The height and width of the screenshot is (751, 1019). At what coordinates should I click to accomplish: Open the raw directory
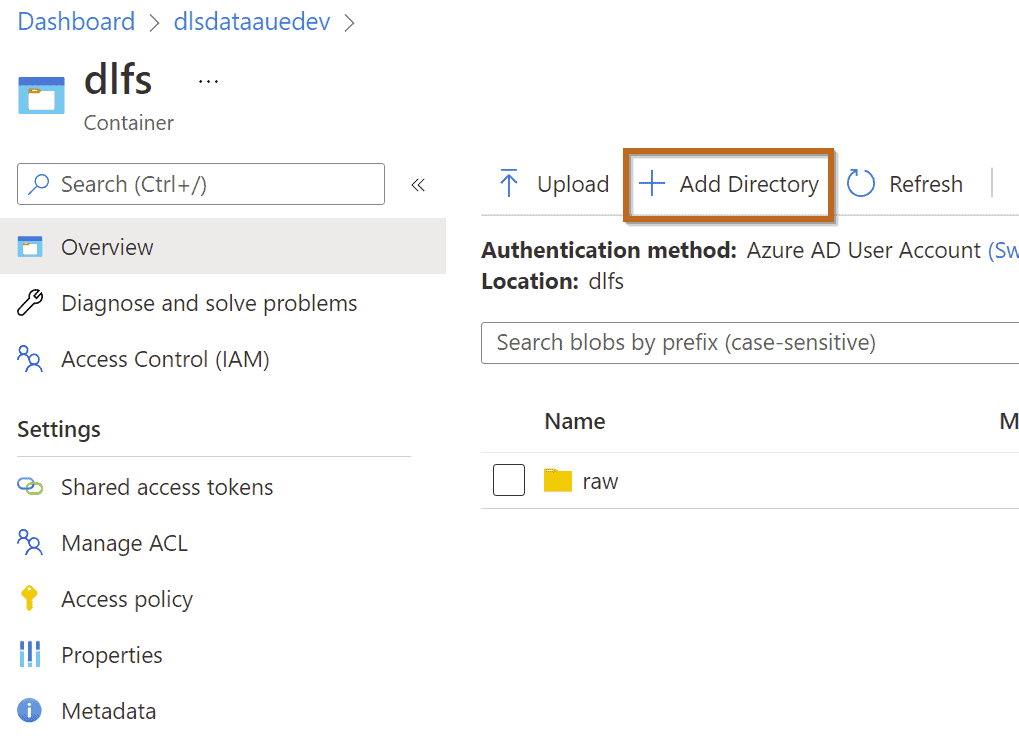pos(600,482)
